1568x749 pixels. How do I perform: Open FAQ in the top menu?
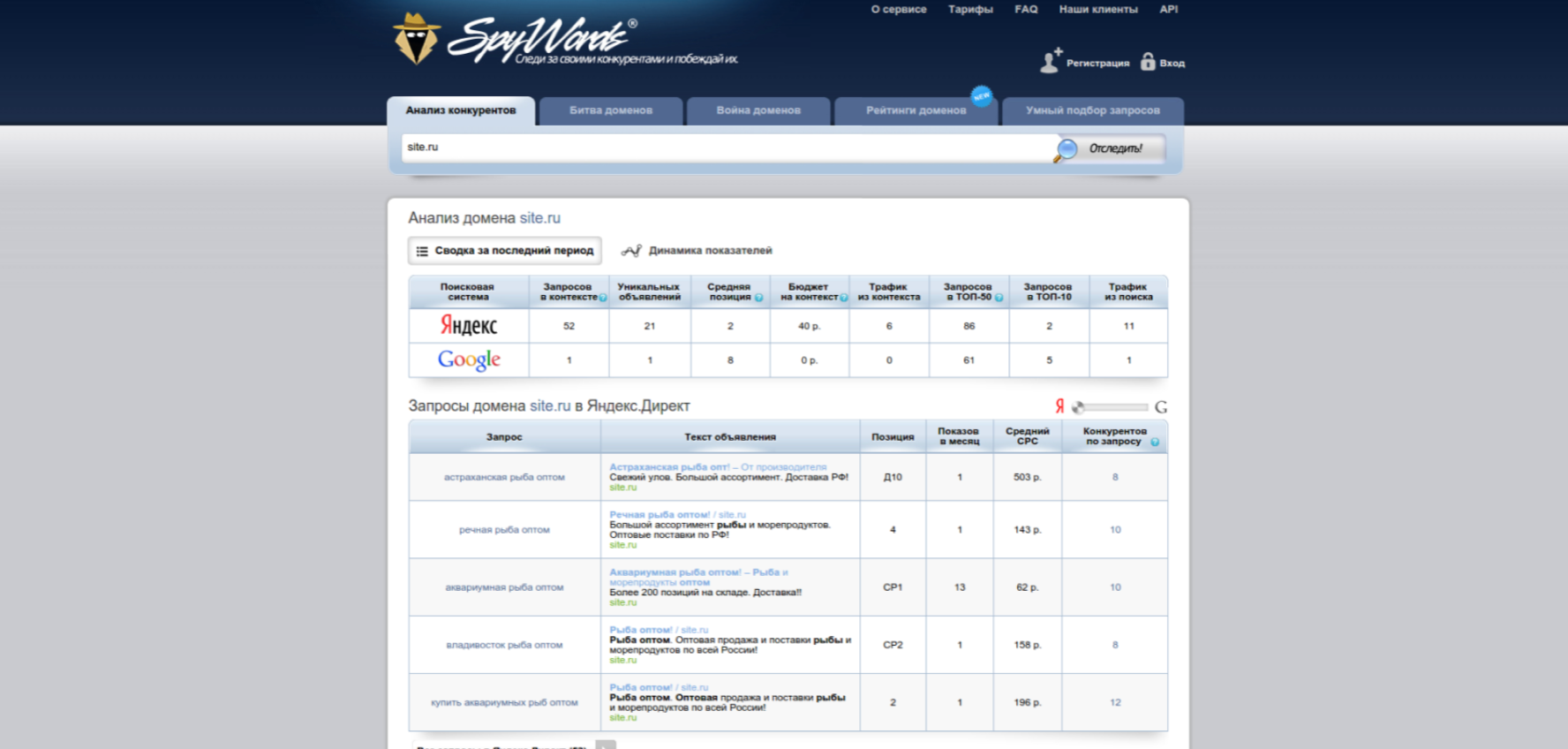point(1026,10)
